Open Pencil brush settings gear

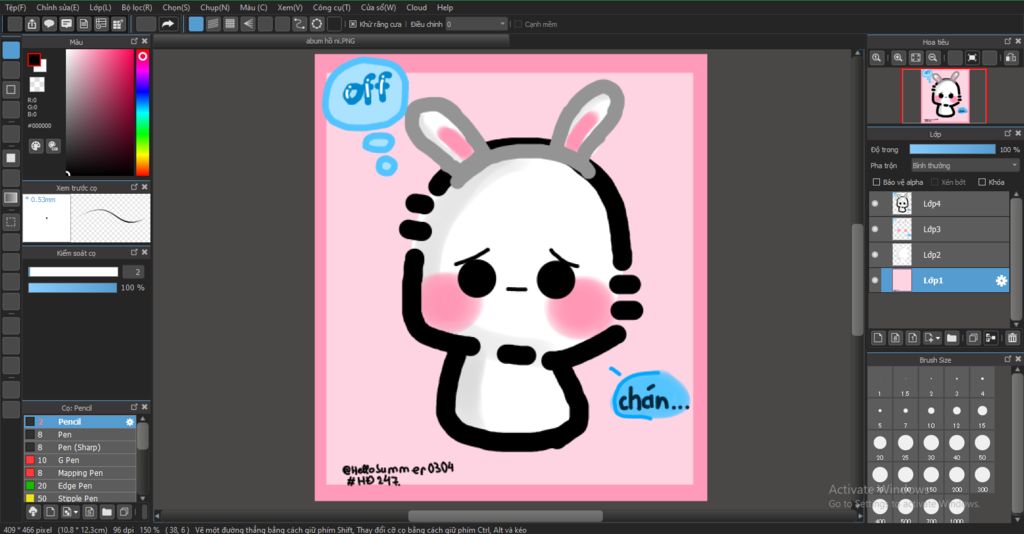(129, 422)
